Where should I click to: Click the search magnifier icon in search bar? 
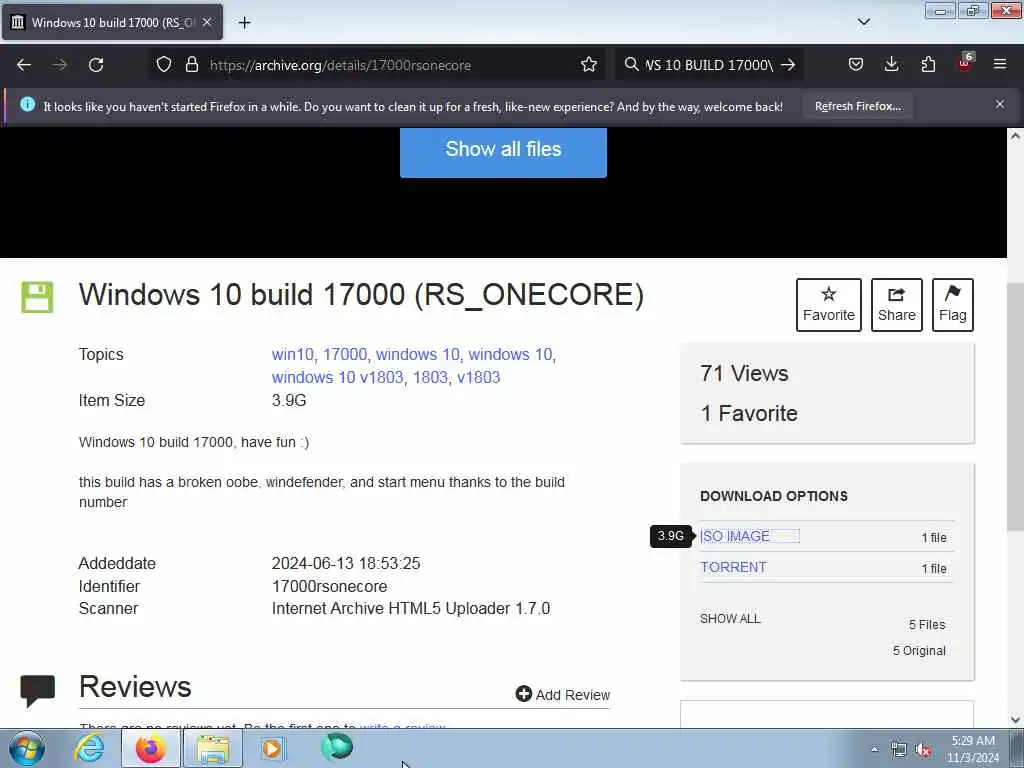pyautogui.click(x=631, y=65)
